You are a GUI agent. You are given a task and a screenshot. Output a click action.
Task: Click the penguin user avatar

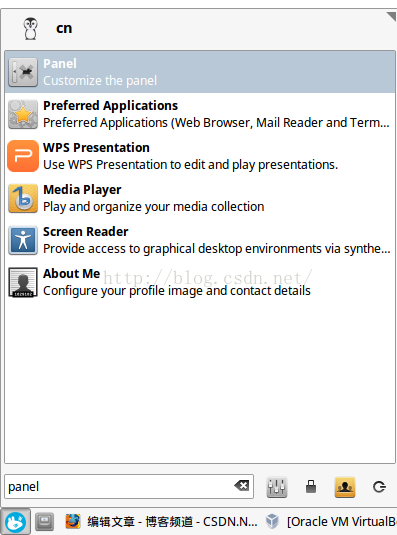[31, 29]
